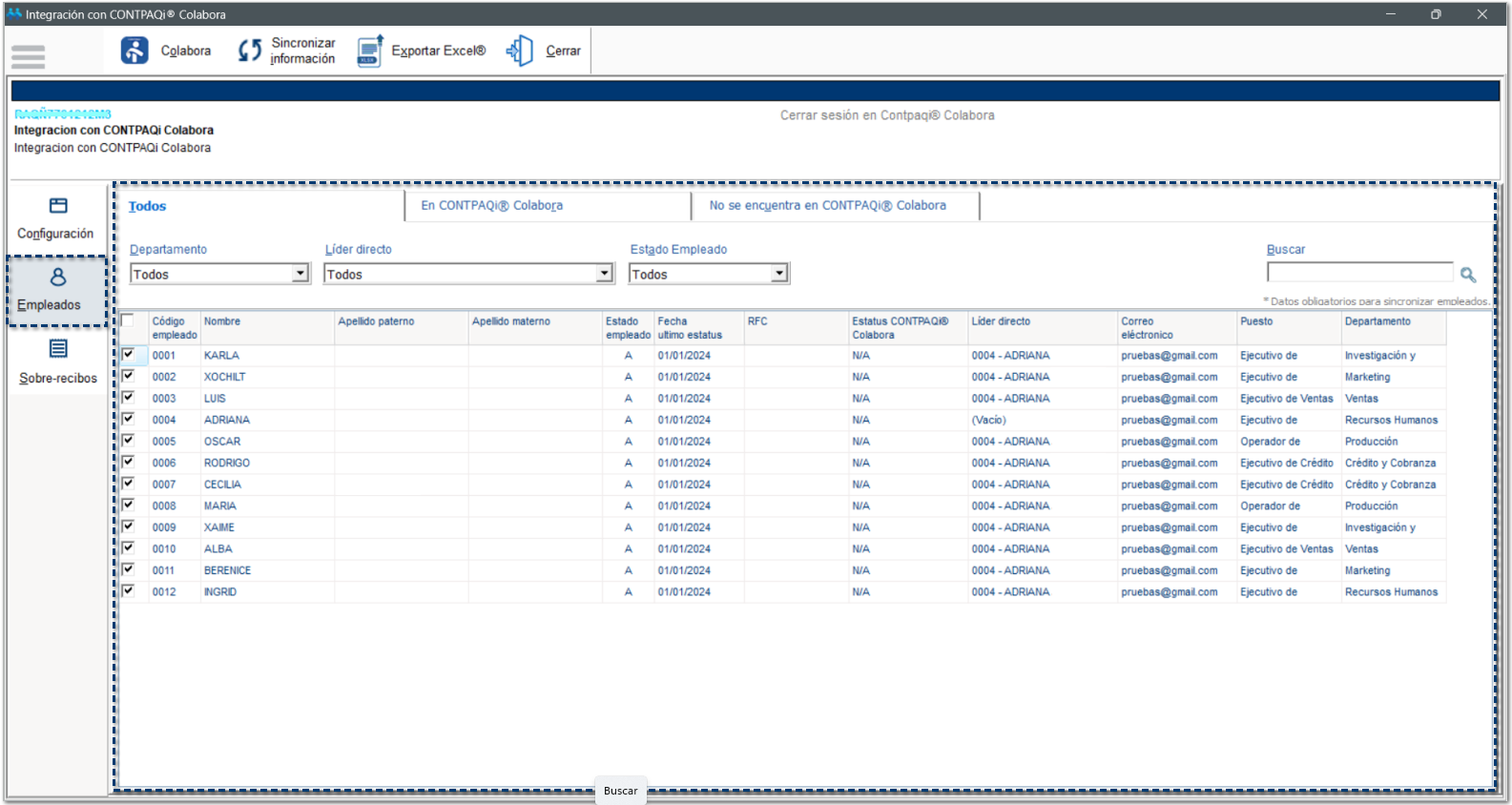Click the Cerrar door icon

520,51
